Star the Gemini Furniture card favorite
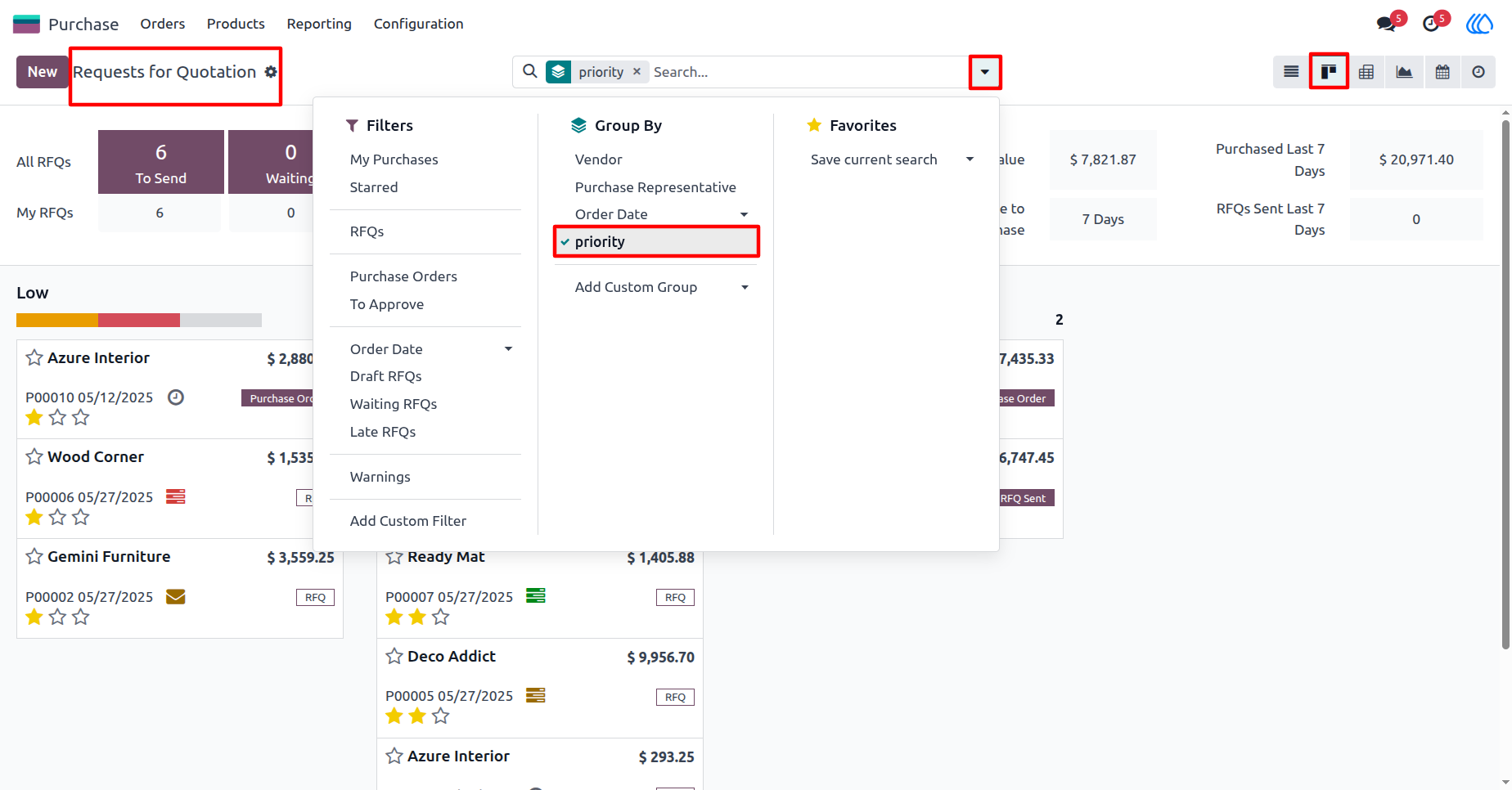 pyautogui.click(x=34, y=556)
